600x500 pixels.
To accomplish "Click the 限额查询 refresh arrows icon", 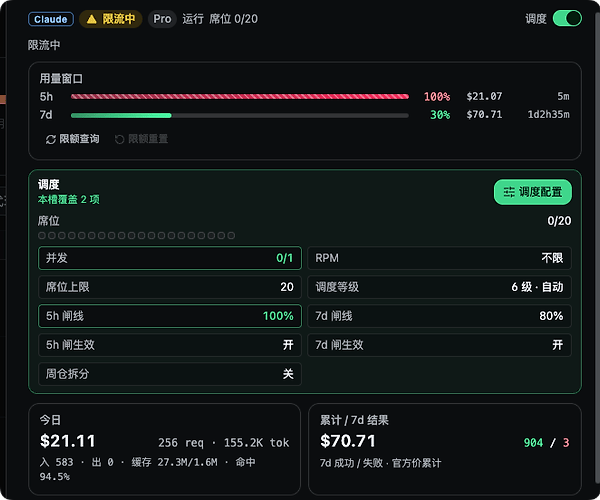I will point(51,139).
